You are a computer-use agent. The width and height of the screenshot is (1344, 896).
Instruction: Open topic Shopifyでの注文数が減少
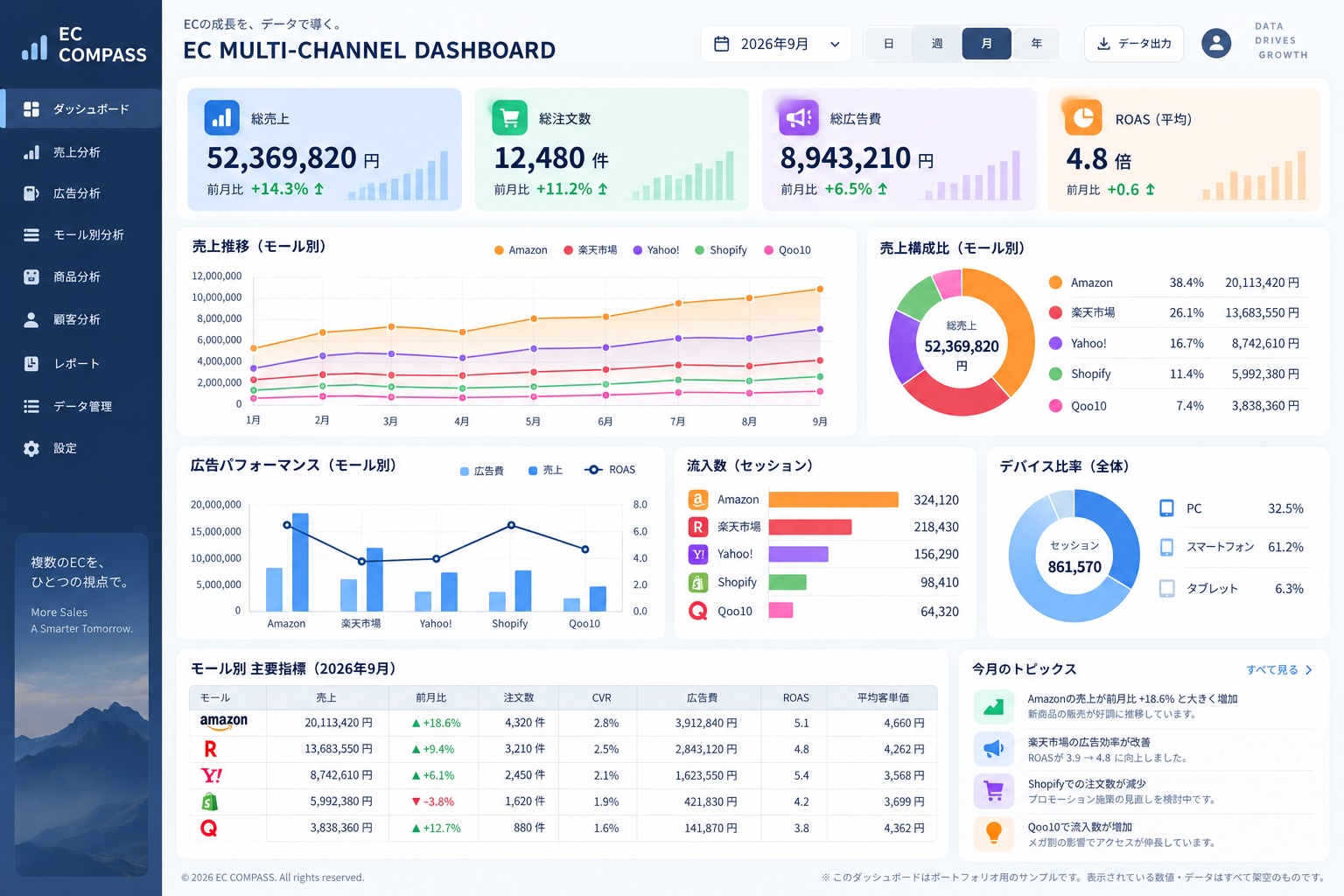click(x=1087, y=784)
